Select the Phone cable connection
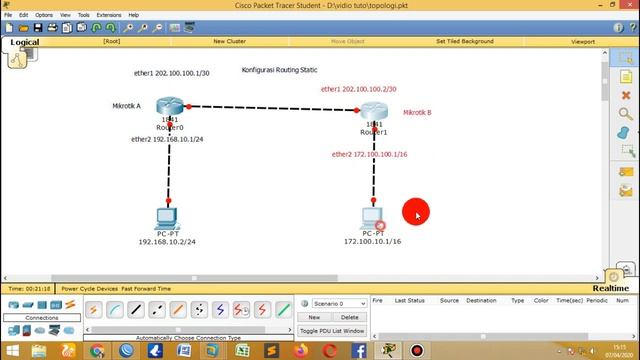The image size is (640, 360). [x=199, y=310]
